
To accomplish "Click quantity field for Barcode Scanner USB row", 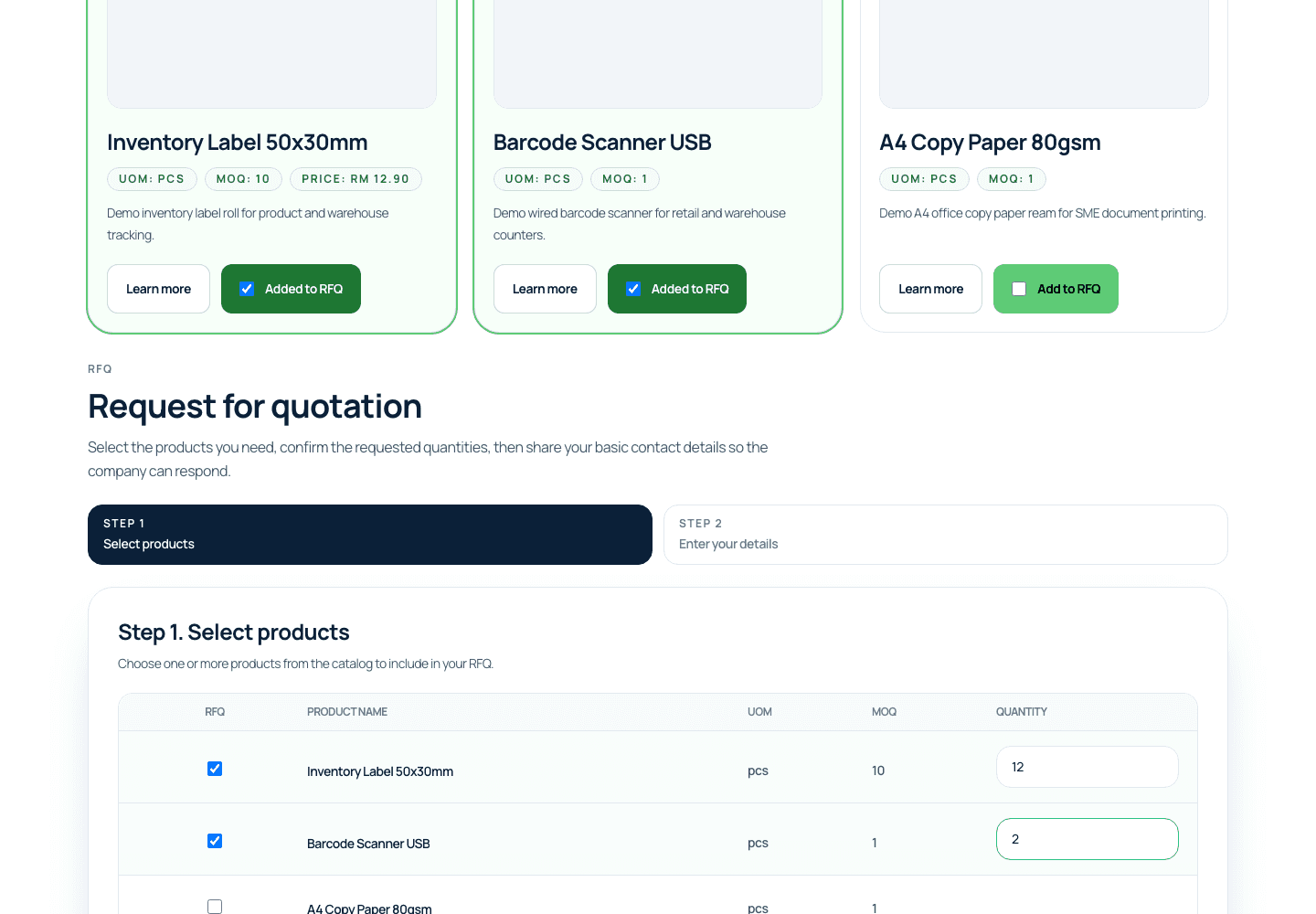I will (1088, 839).
